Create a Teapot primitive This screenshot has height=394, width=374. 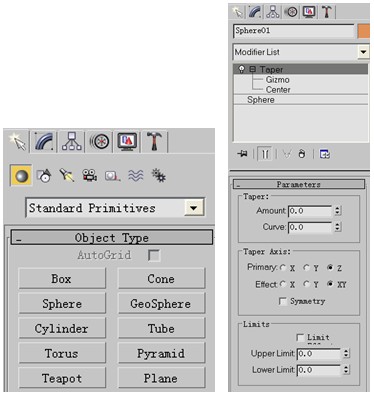coord(62,378)
